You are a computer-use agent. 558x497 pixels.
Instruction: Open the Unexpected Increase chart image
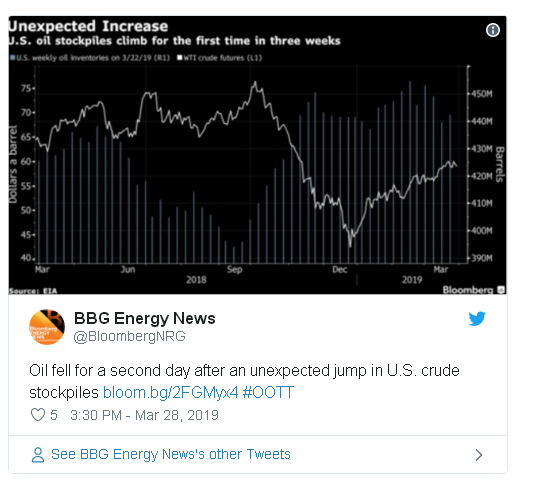click(257, 155)
